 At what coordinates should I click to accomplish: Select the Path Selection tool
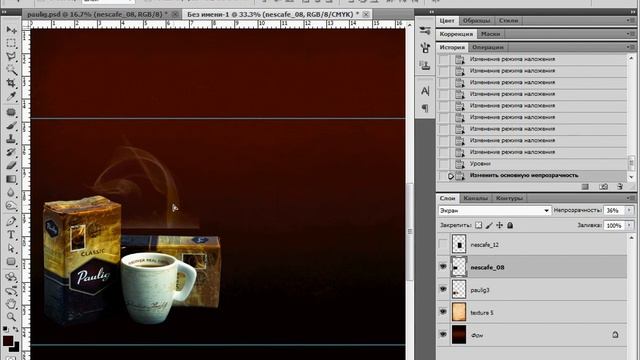11,248
